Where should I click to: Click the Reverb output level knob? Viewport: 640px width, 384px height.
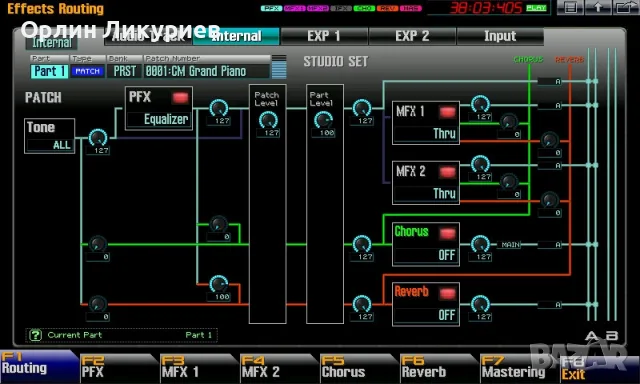[480, 304]
